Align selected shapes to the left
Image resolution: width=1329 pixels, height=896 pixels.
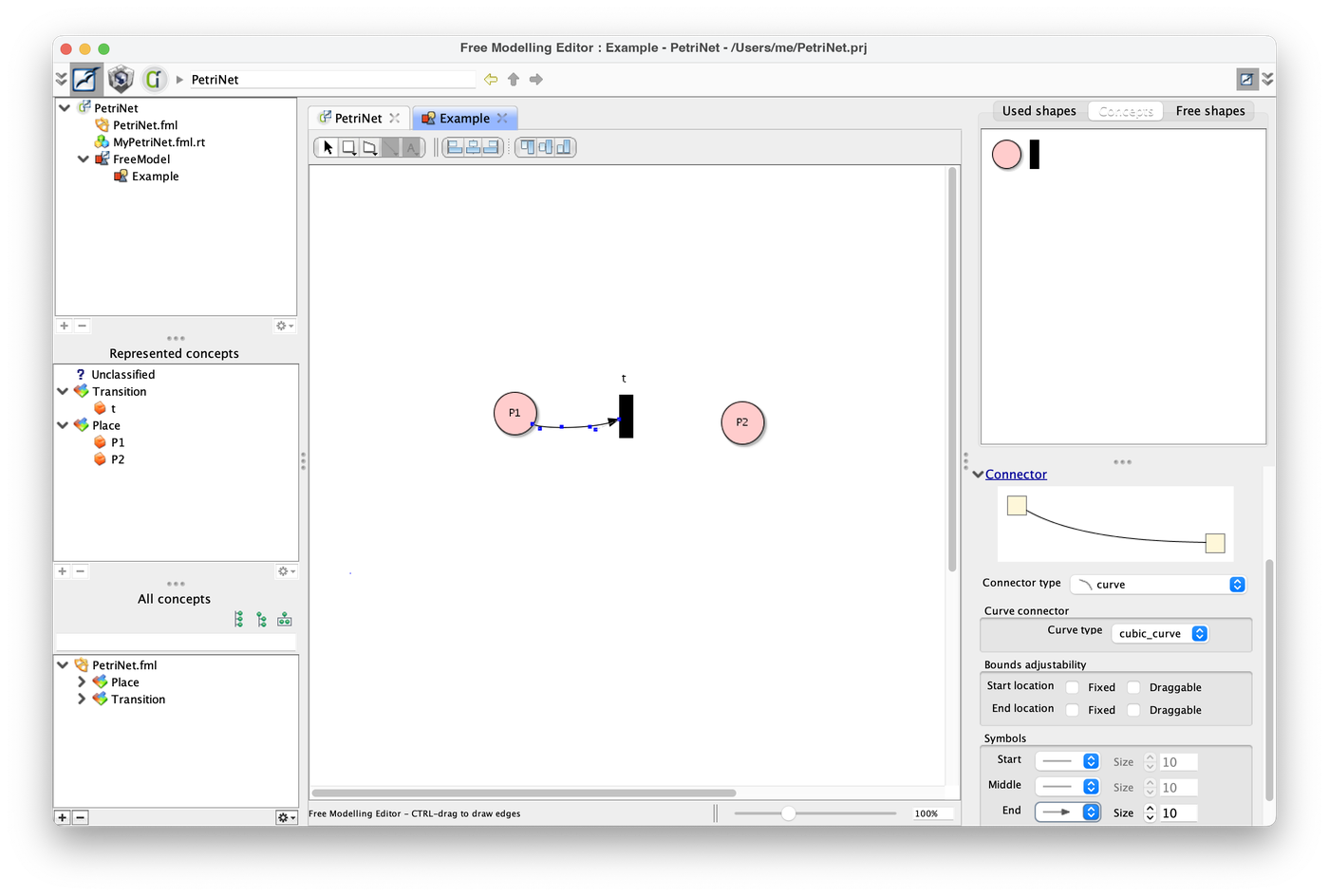tap(455, 147)
